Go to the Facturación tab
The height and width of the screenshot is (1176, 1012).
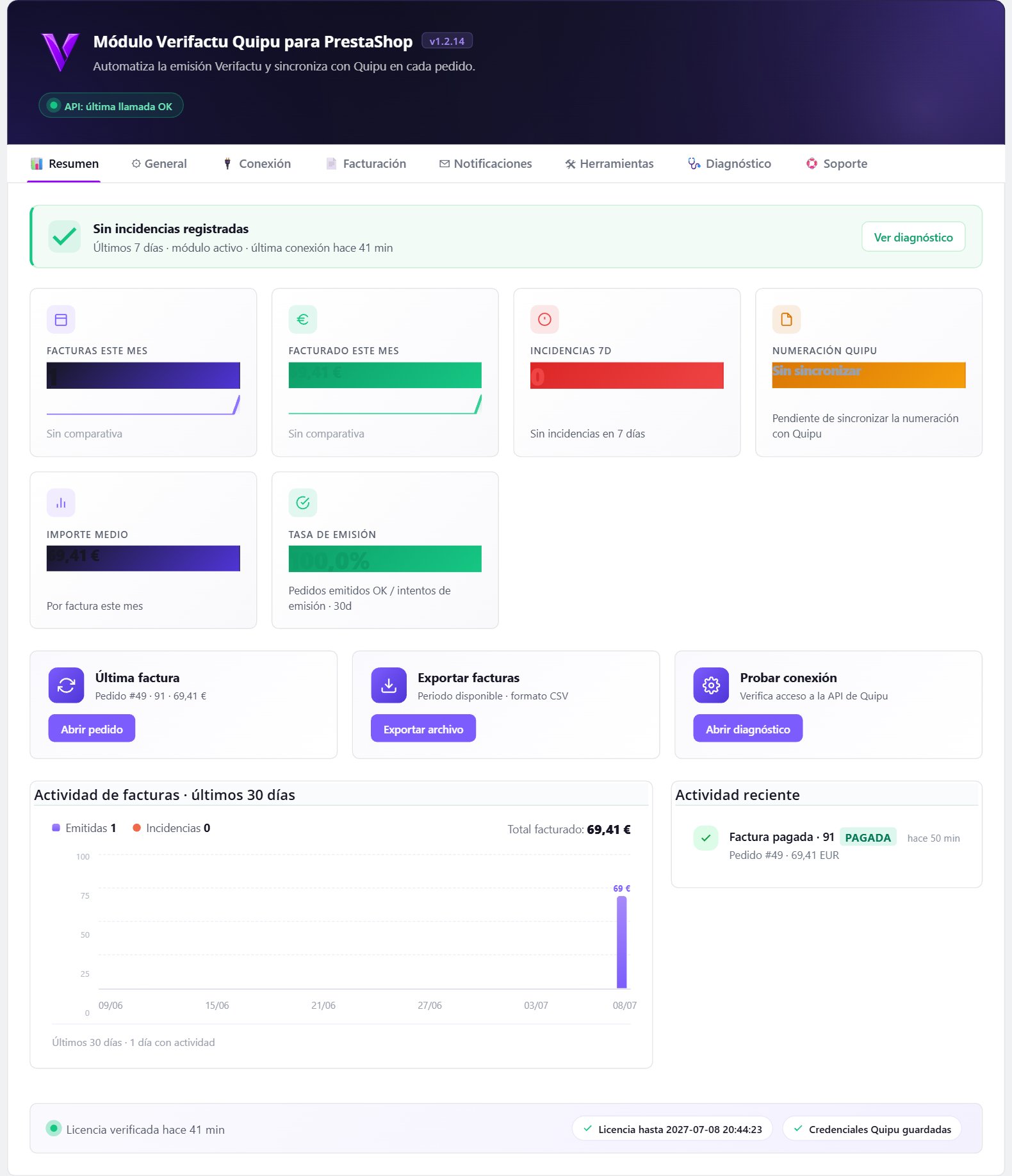pyautogui.click(x=366, y=164)
